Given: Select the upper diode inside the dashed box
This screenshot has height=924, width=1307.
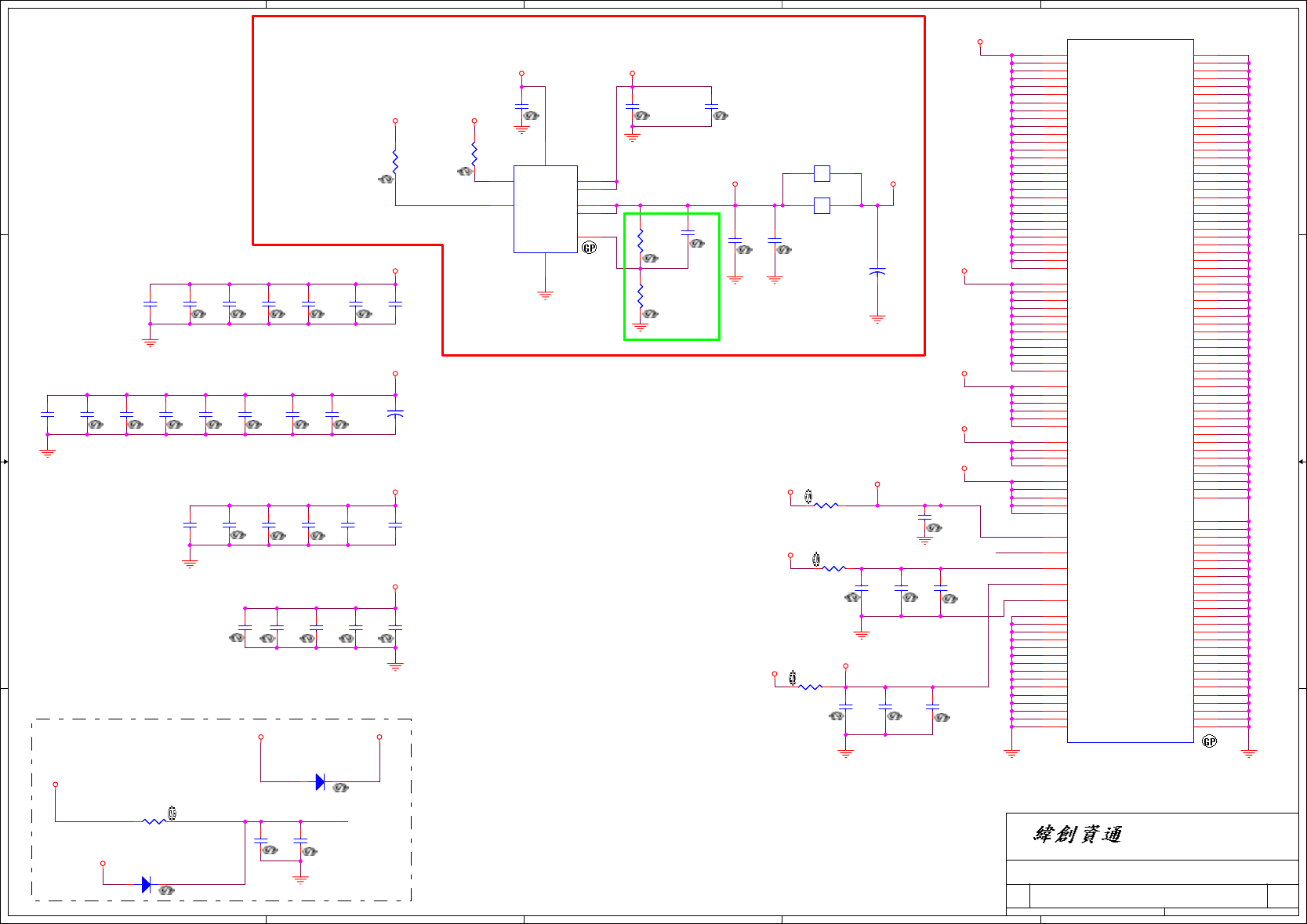Looking at the screenshot, I should pyautogui.click(x=320, y=781).
